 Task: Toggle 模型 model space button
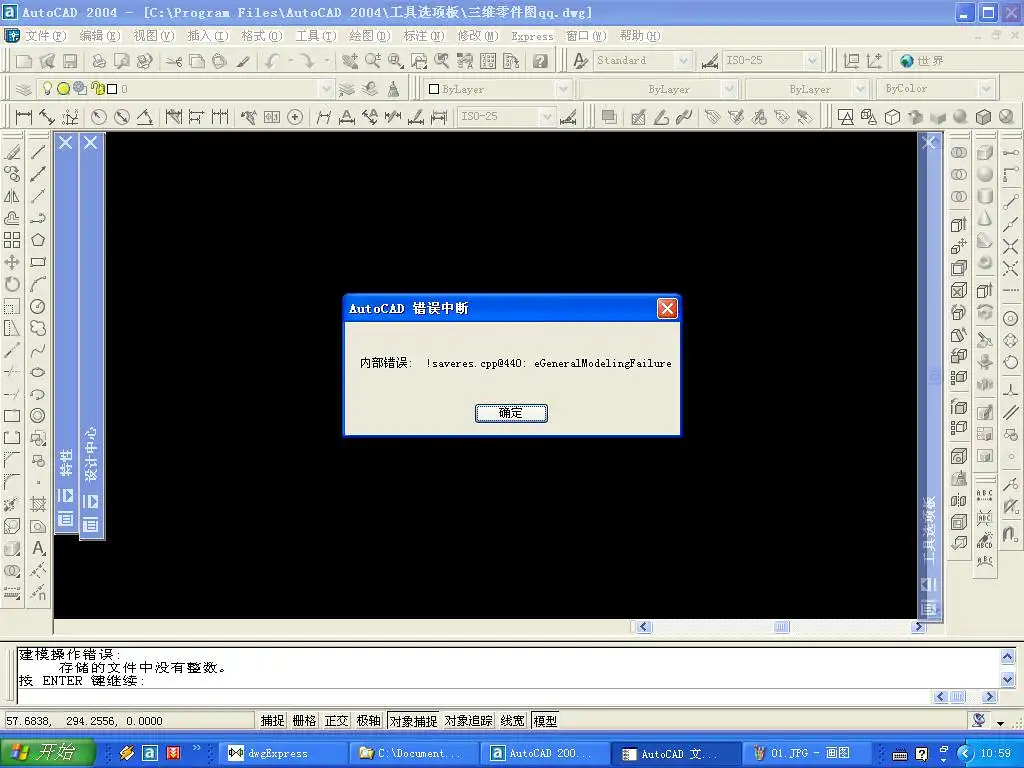[x=545, y=720]
